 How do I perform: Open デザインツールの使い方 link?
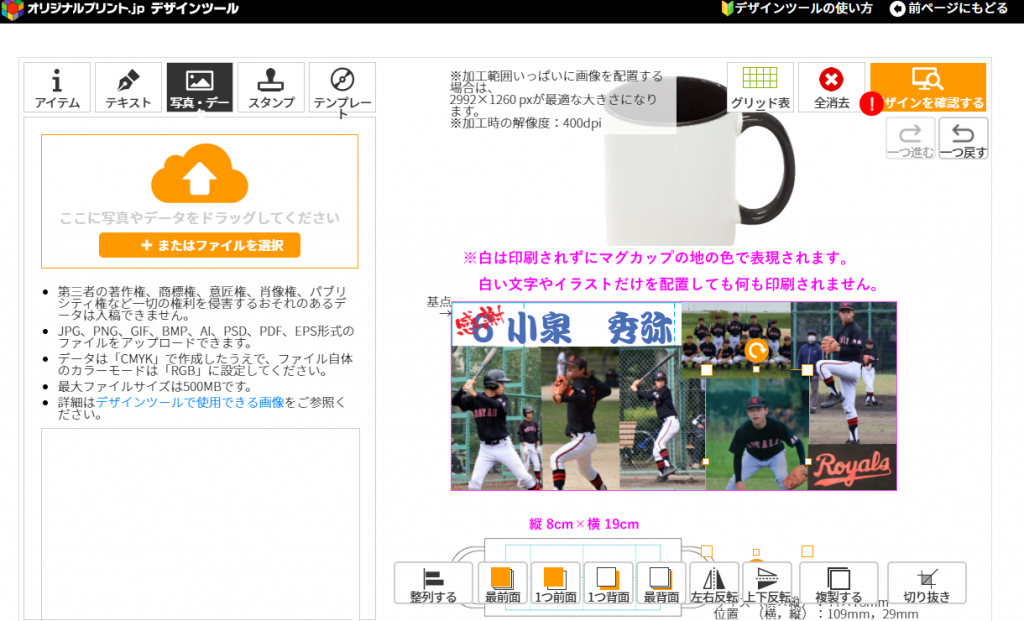click(x=797, y=8)
